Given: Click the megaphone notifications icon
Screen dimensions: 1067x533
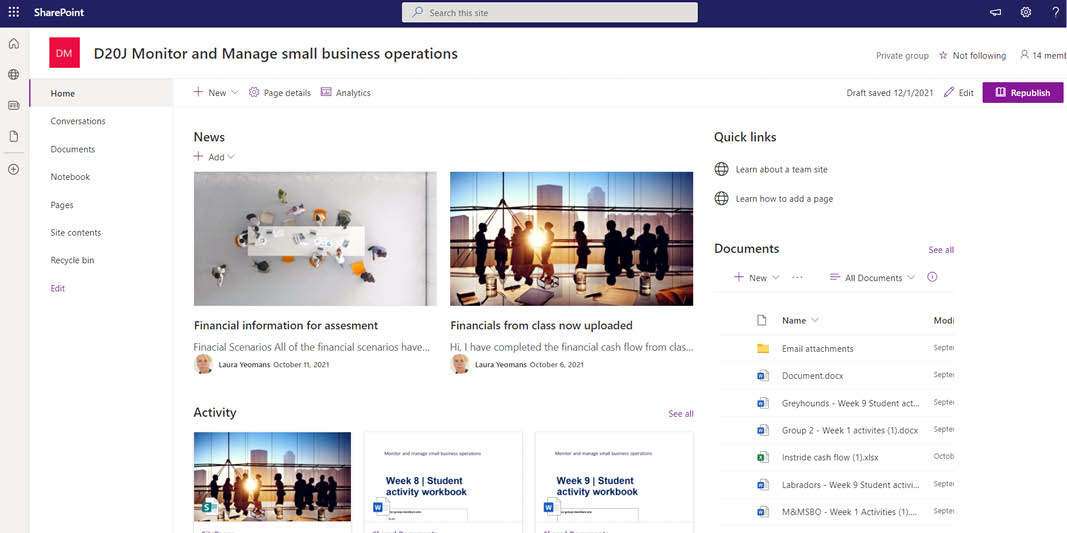Looking at the screenshot, I should click(x=995, y=12).
